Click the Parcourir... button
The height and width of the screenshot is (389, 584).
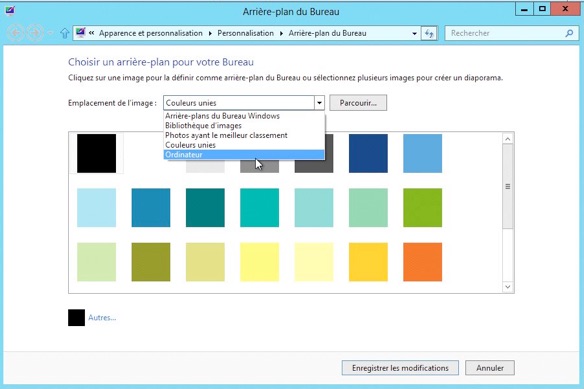click(x=358, y=103)
